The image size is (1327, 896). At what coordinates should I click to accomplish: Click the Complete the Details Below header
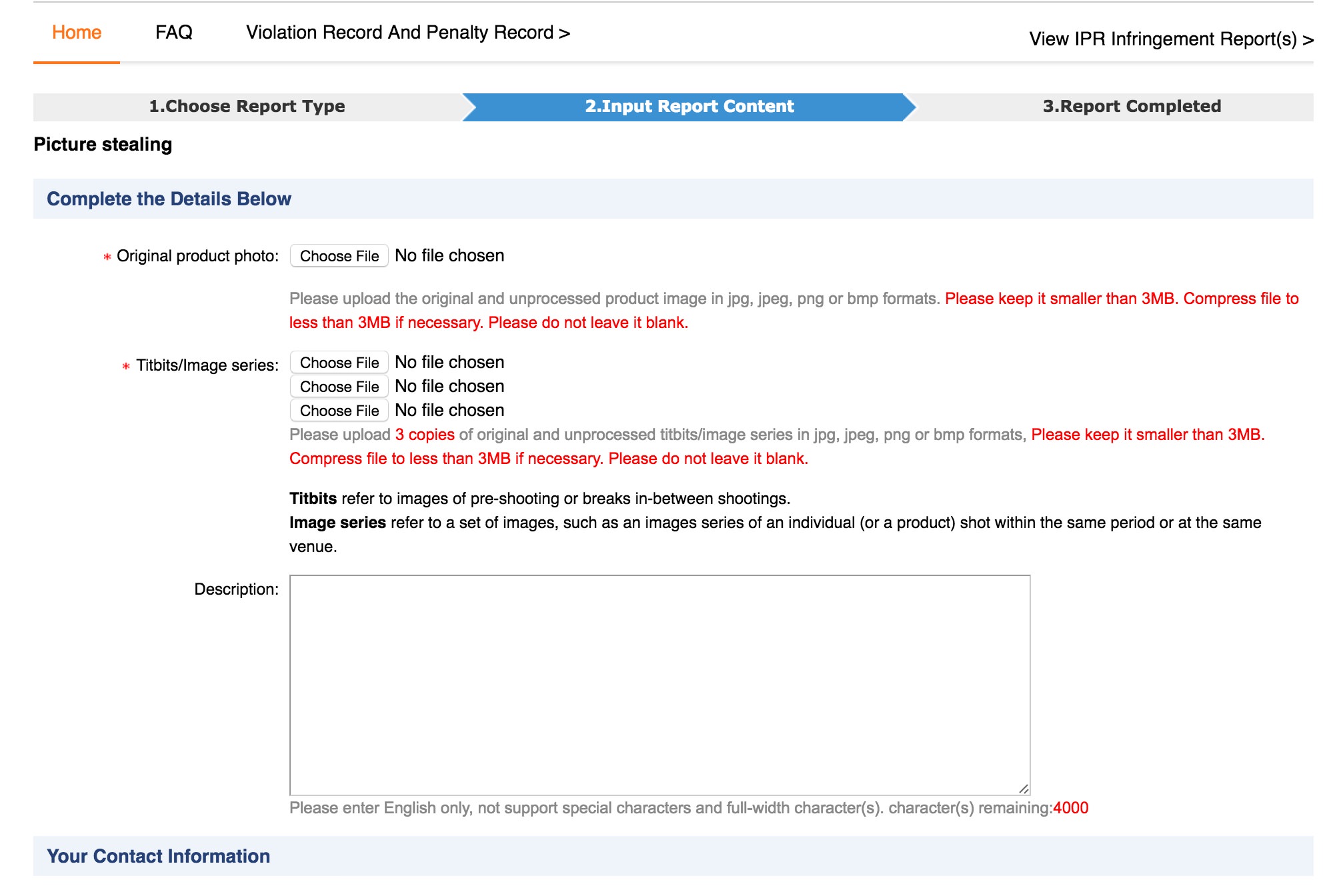[x=169, y=199]
